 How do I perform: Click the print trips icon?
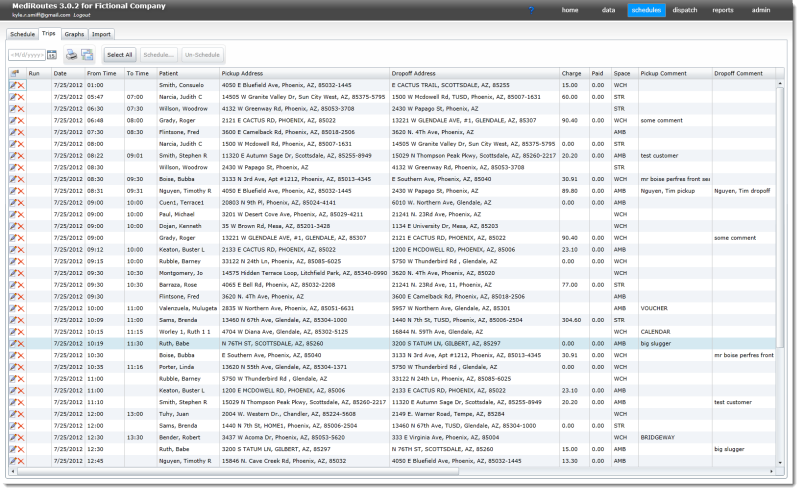[x=72, y=54]
